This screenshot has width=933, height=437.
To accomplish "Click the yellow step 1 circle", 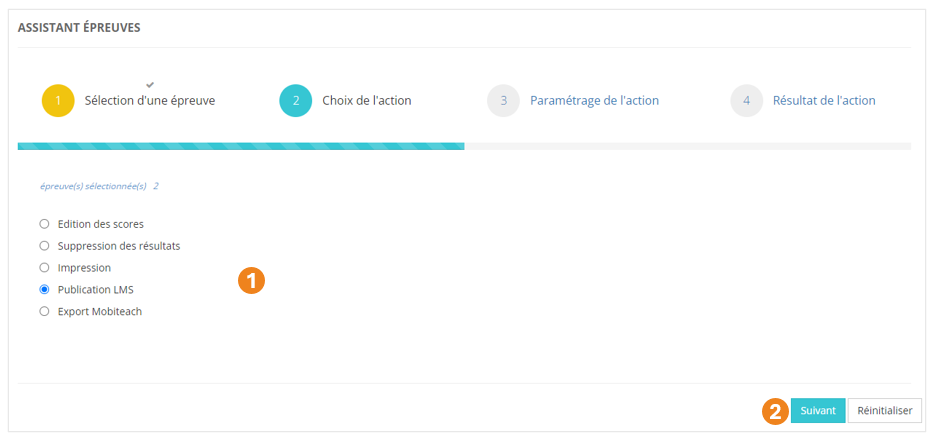I will [x=58, y=101].
